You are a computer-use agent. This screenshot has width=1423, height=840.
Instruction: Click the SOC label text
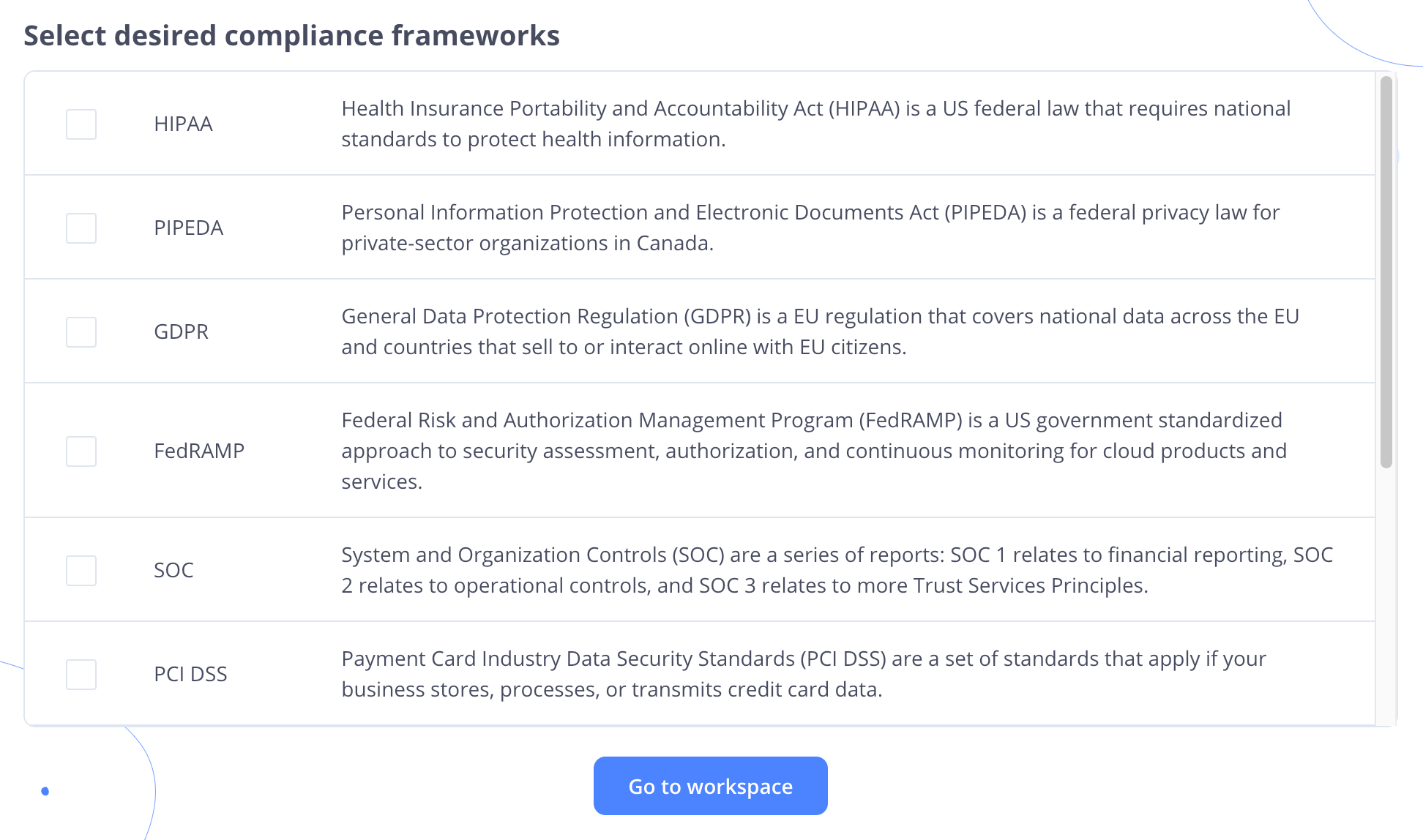(x=173, y=571)
